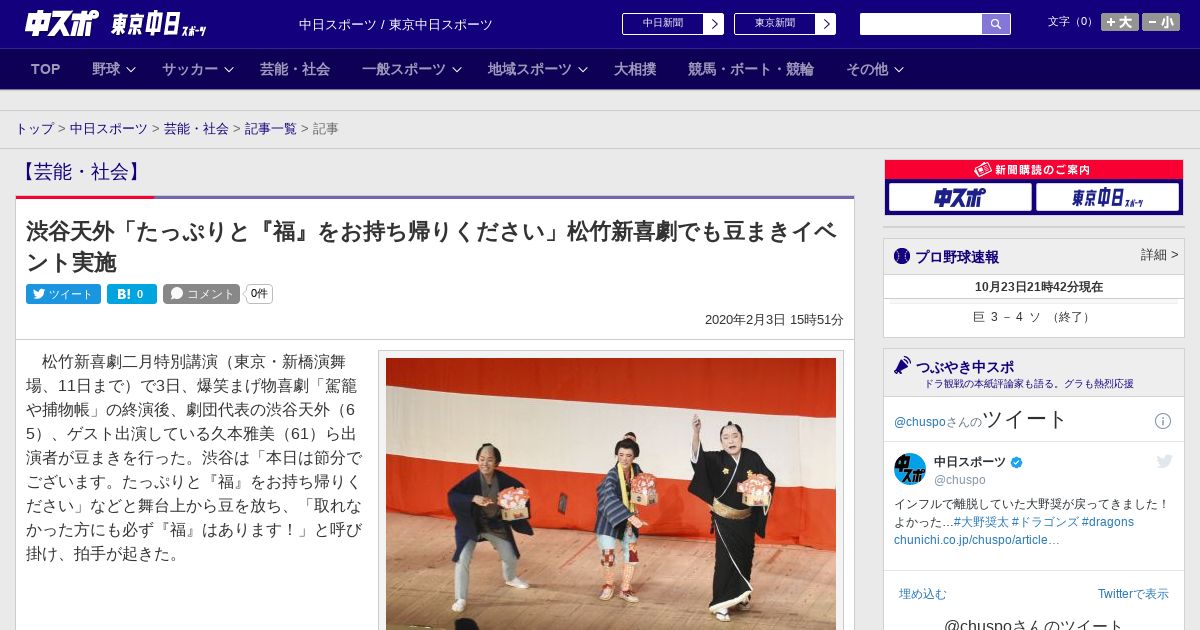Click 中スポ subscription banner button

click(x=960, y=197)
